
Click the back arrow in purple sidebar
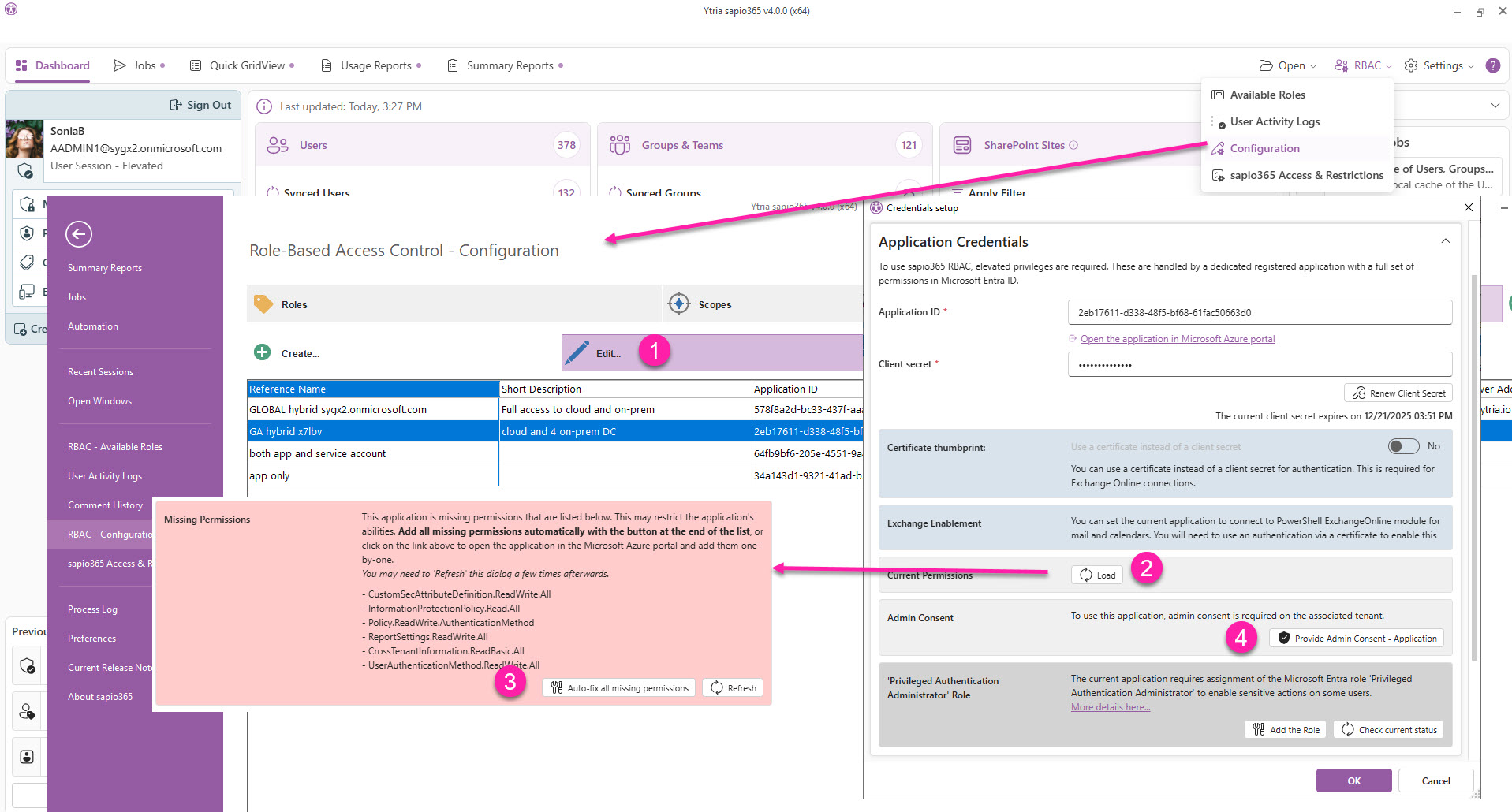[x=79, y=234]
